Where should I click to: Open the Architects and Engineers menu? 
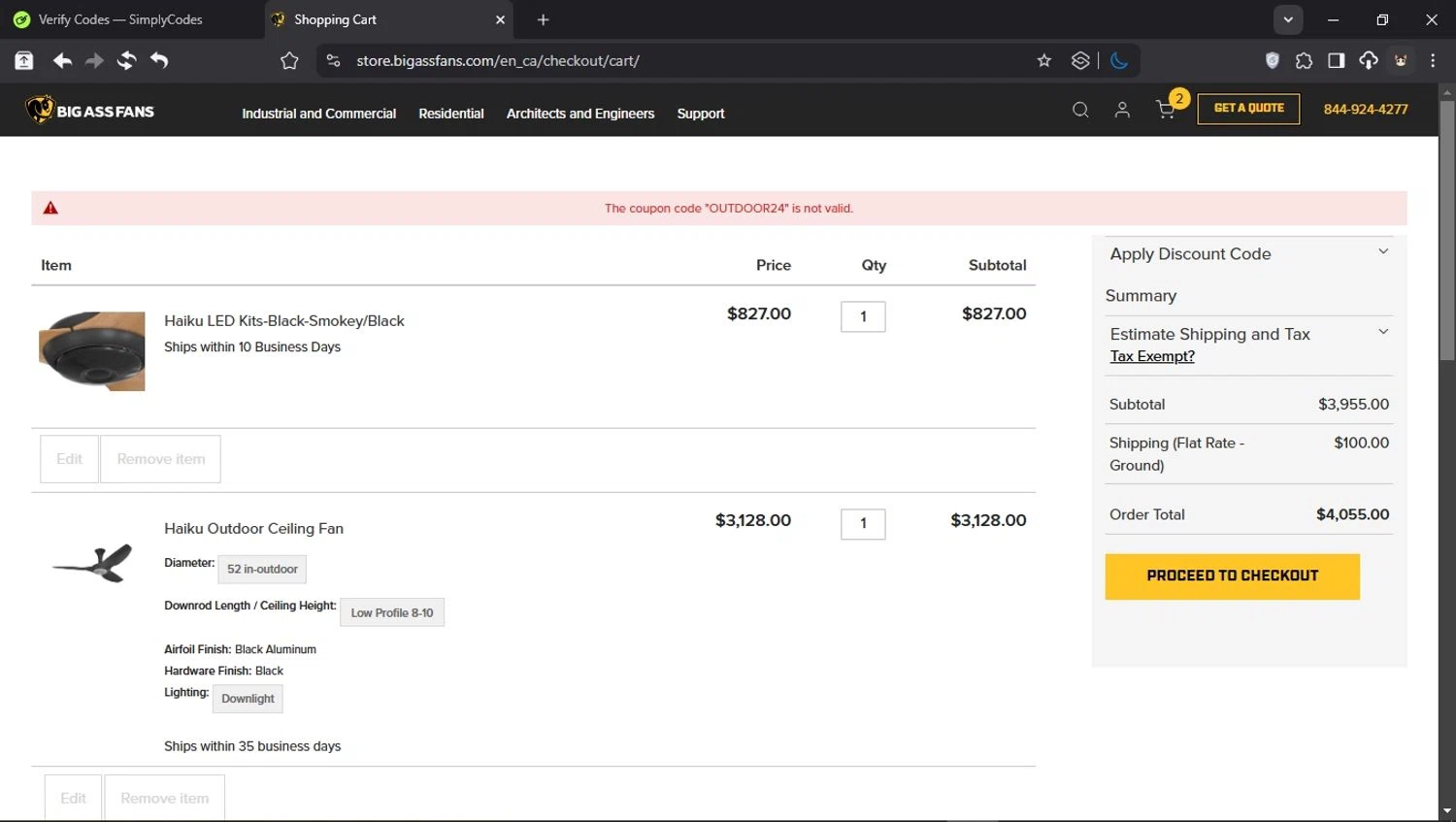(x=580, y=114)
